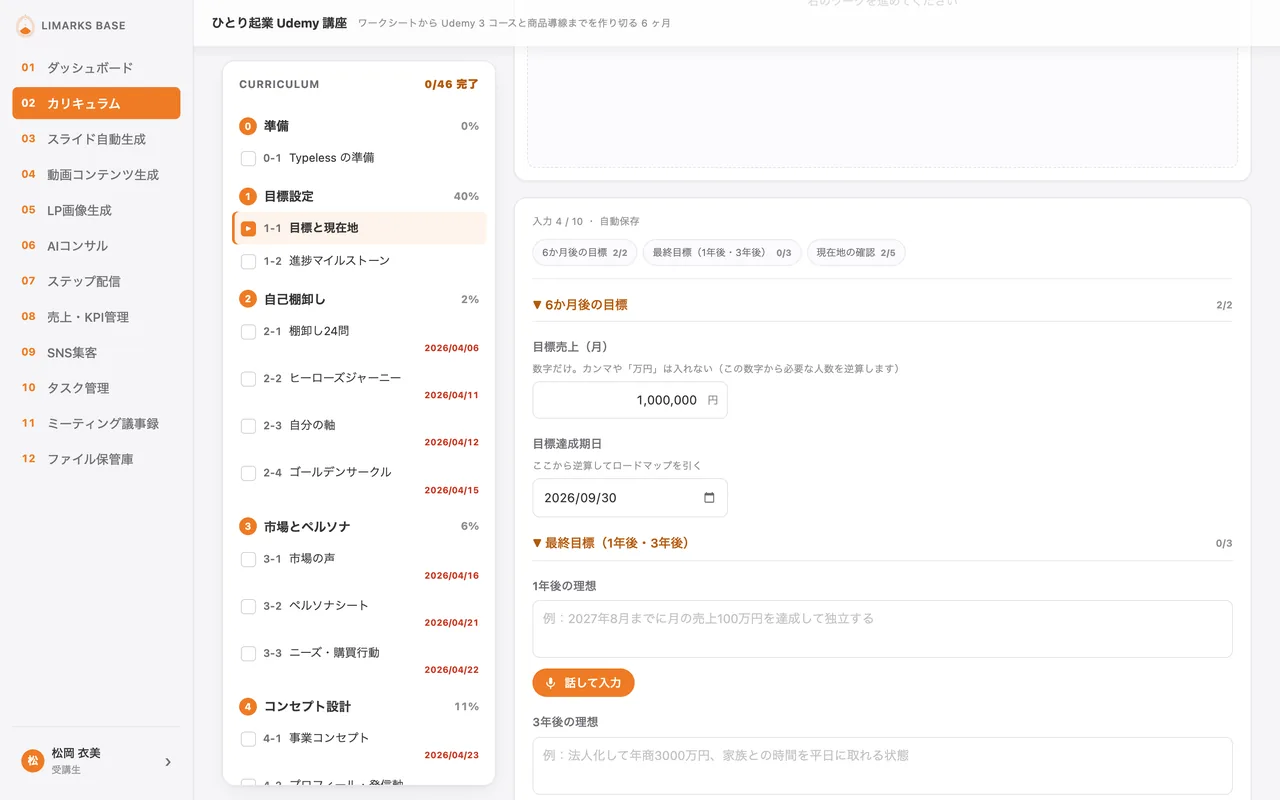Click the LIMARKS BASE logo icon
This screenshot has height=800, width=1280.
(x=26, y=26)
